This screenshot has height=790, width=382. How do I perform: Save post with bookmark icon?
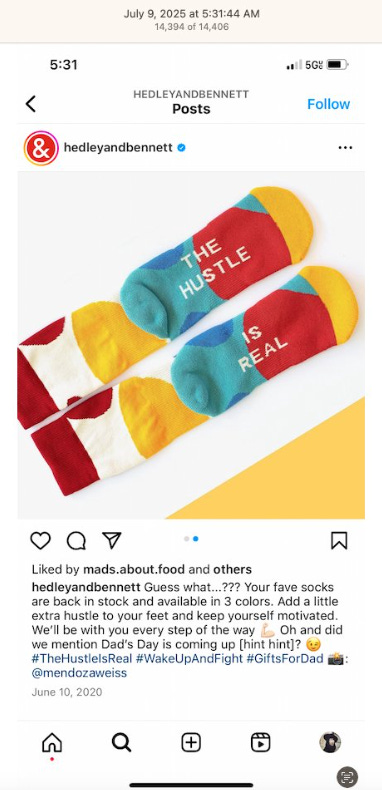pyautogui.click(x=339, y=541)
